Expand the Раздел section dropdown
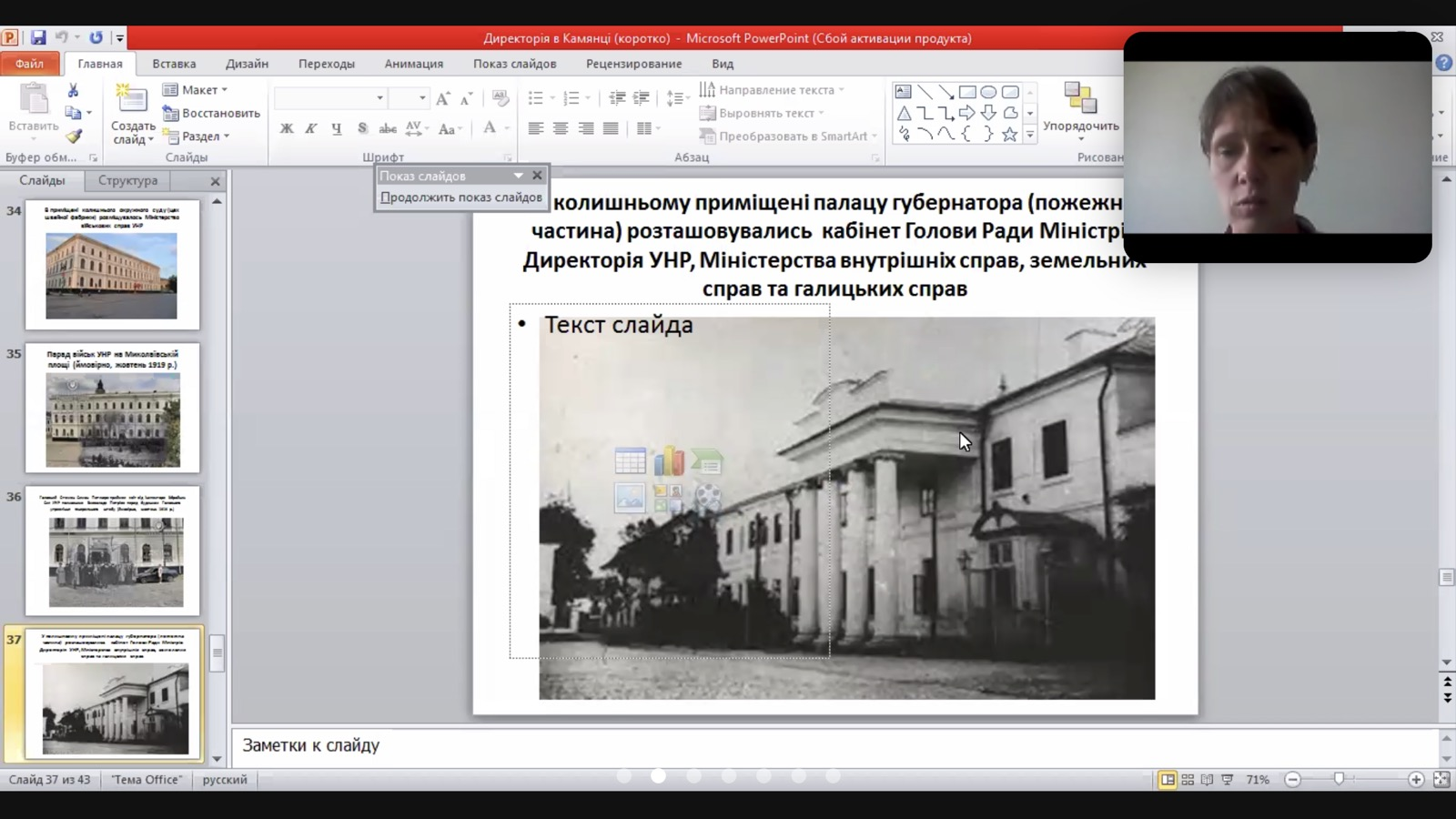 197,136
